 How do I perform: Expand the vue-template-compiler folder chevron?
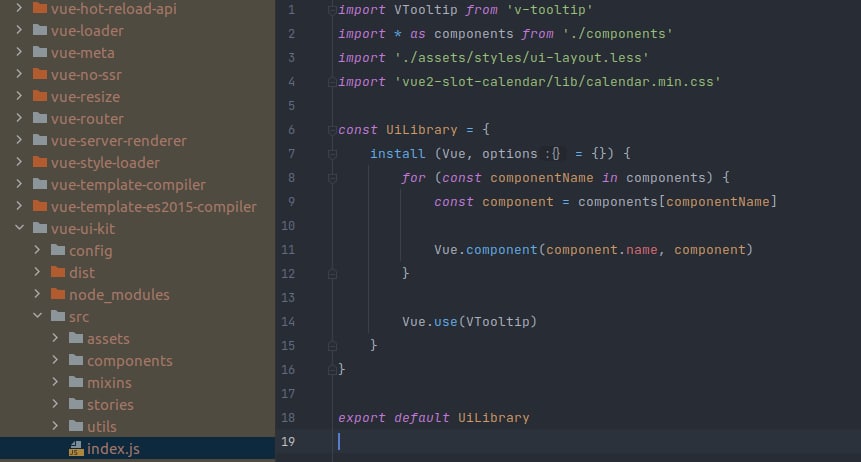coord(19,183)
